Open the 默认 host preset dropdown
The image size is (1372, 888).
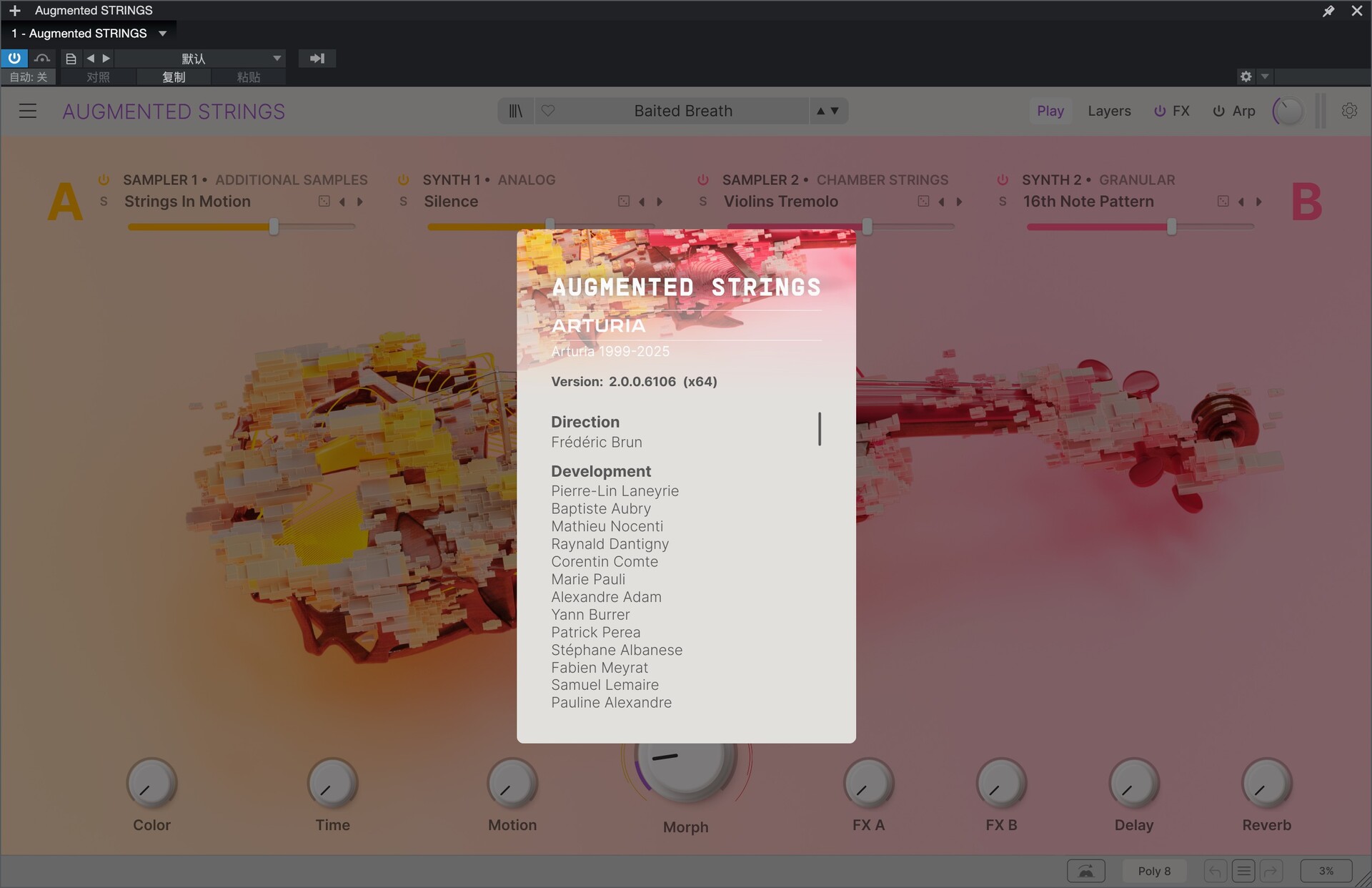coord(201,59)
